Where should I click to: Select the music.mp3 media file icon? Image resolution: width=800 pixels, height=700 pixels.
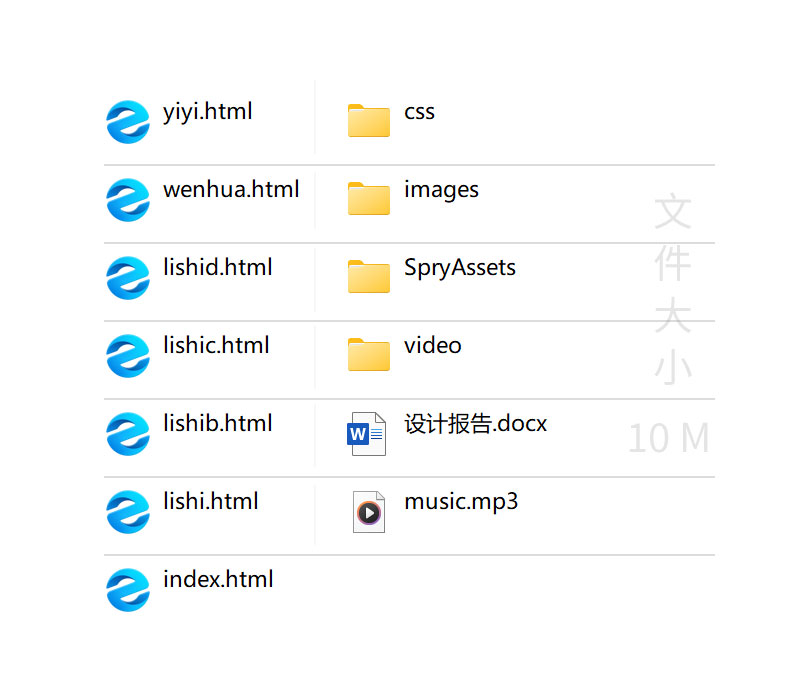tap(368, 512)
